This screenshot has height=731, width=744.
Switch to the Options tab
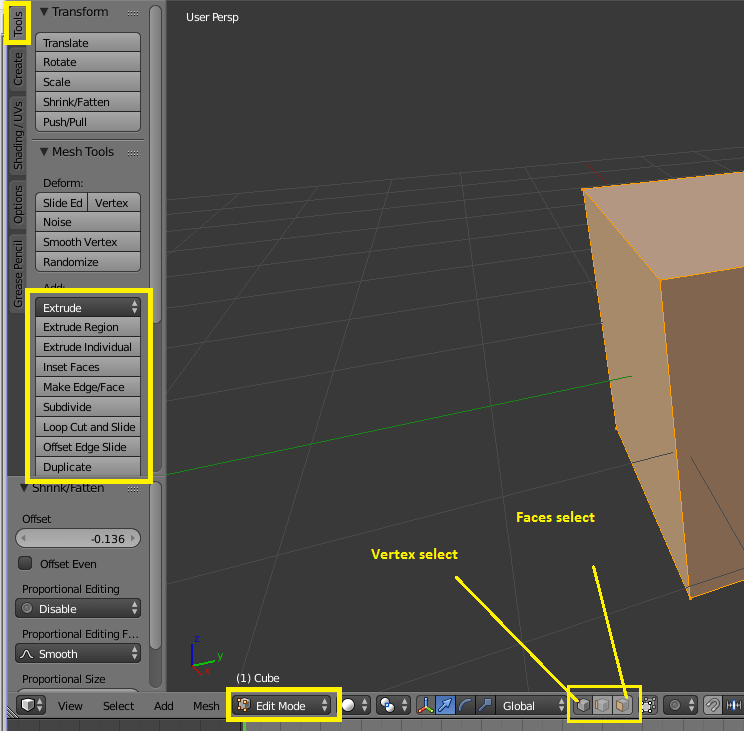coord(18,204)
